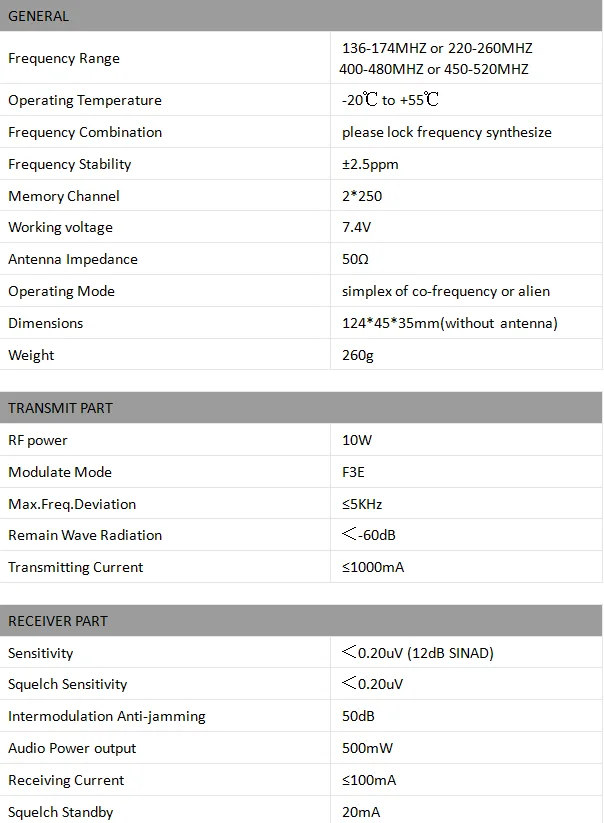Viewport: 604px width, 823px height.
Task: Click the Working voltage 7.4V value
Action: 356,227
